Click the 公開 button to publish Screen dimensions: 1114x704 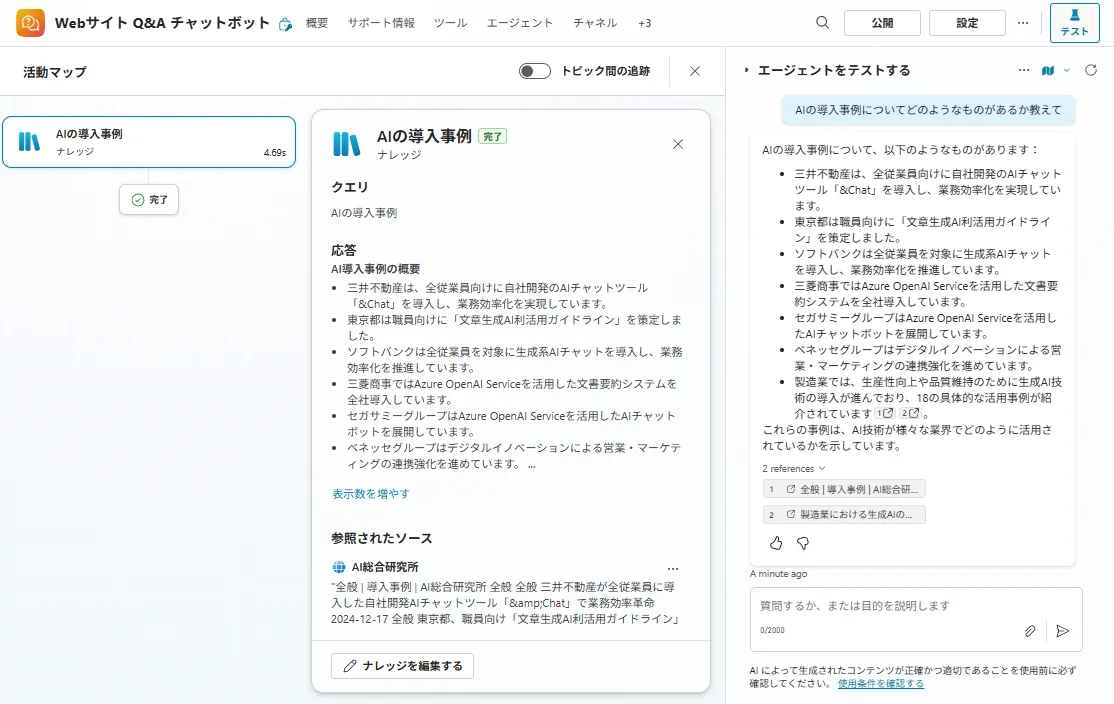[x=882, y=22]
